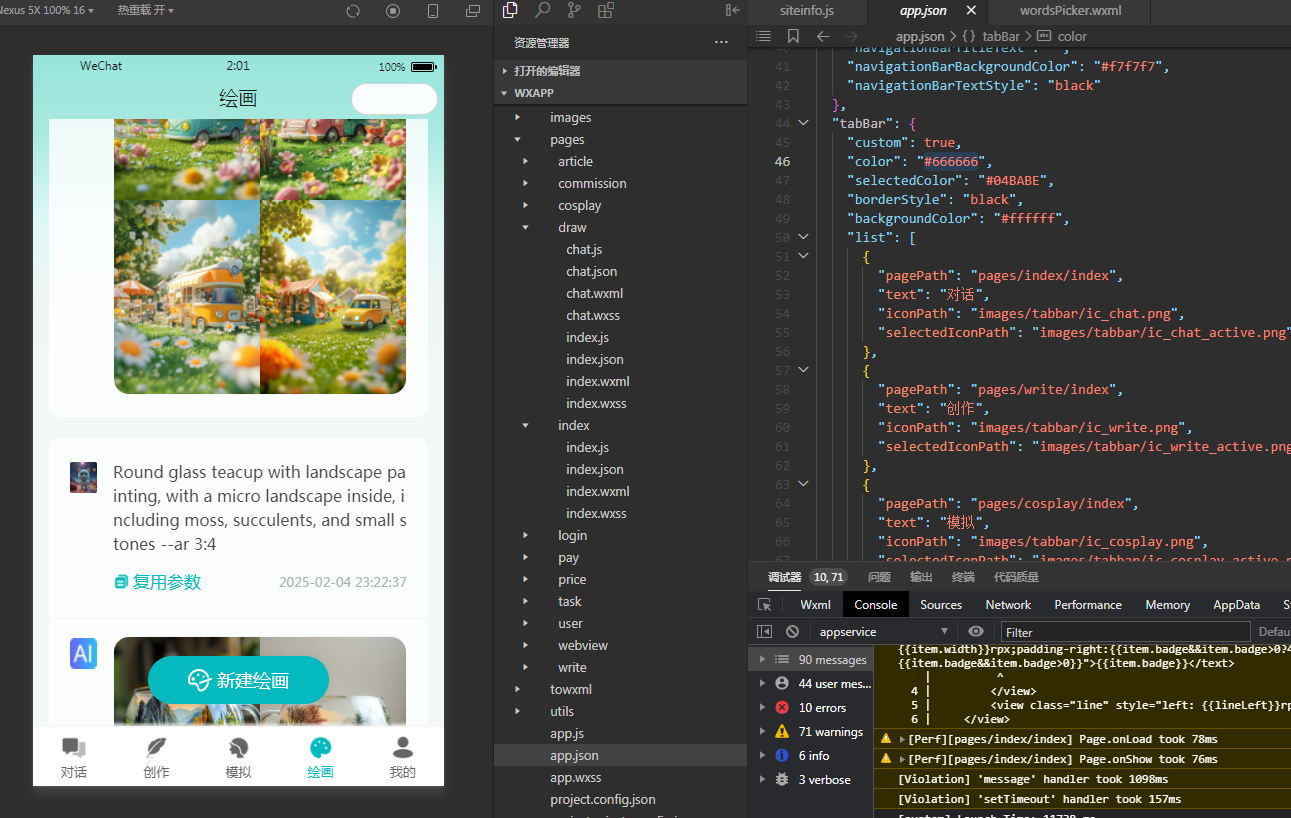Click the phone device icon in the simulator toolbar
1291x818 pixels.
click(433, 11)
